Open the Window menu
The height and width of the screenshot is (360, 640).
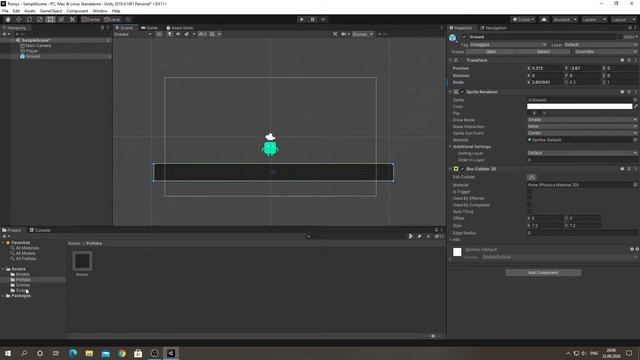[100, 11]
